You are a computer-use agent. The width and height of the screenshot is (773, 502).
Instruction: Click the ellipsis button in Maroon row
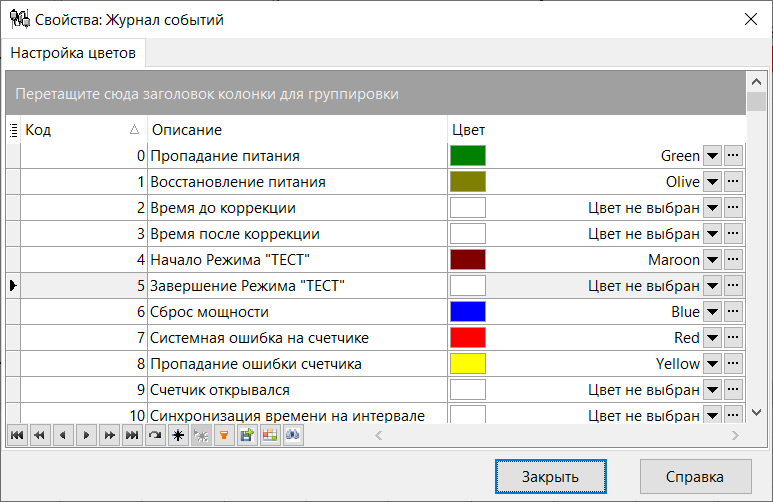[734, 260]
